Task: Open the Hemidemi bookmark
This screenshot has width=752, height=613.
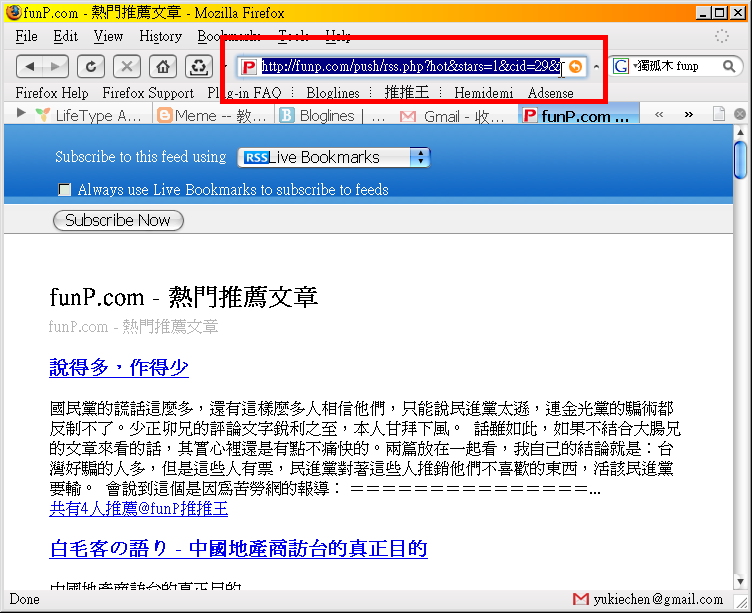Action: [x=483, y=93]
